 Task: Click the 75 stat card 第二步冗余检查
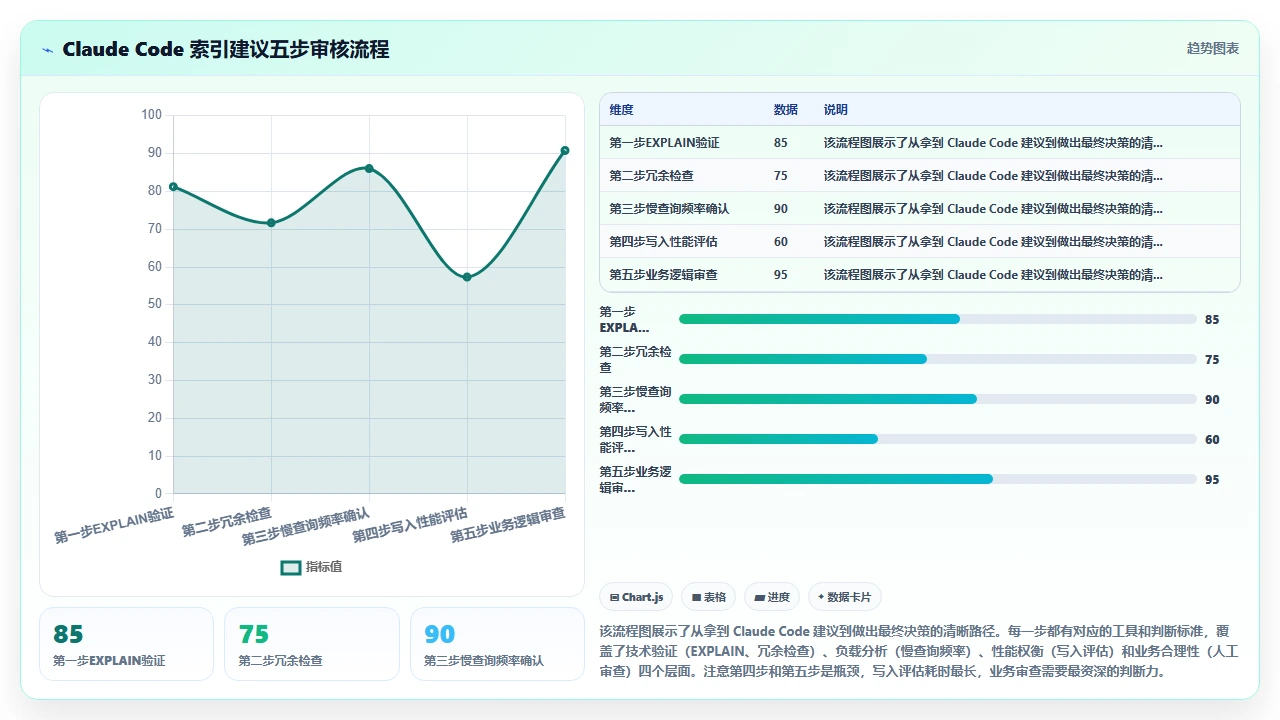[x=312, y=644]
